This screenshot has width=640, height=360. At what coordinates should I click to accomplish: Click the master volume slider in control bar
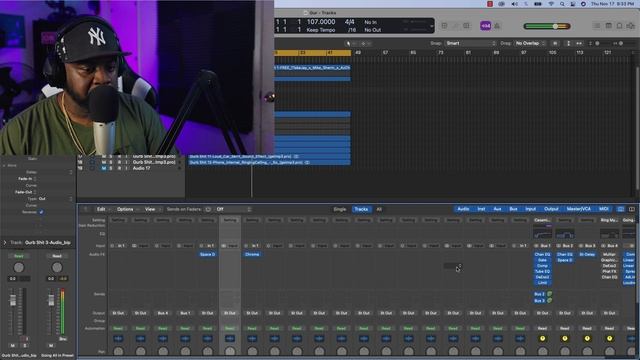(x=547, y=26)
